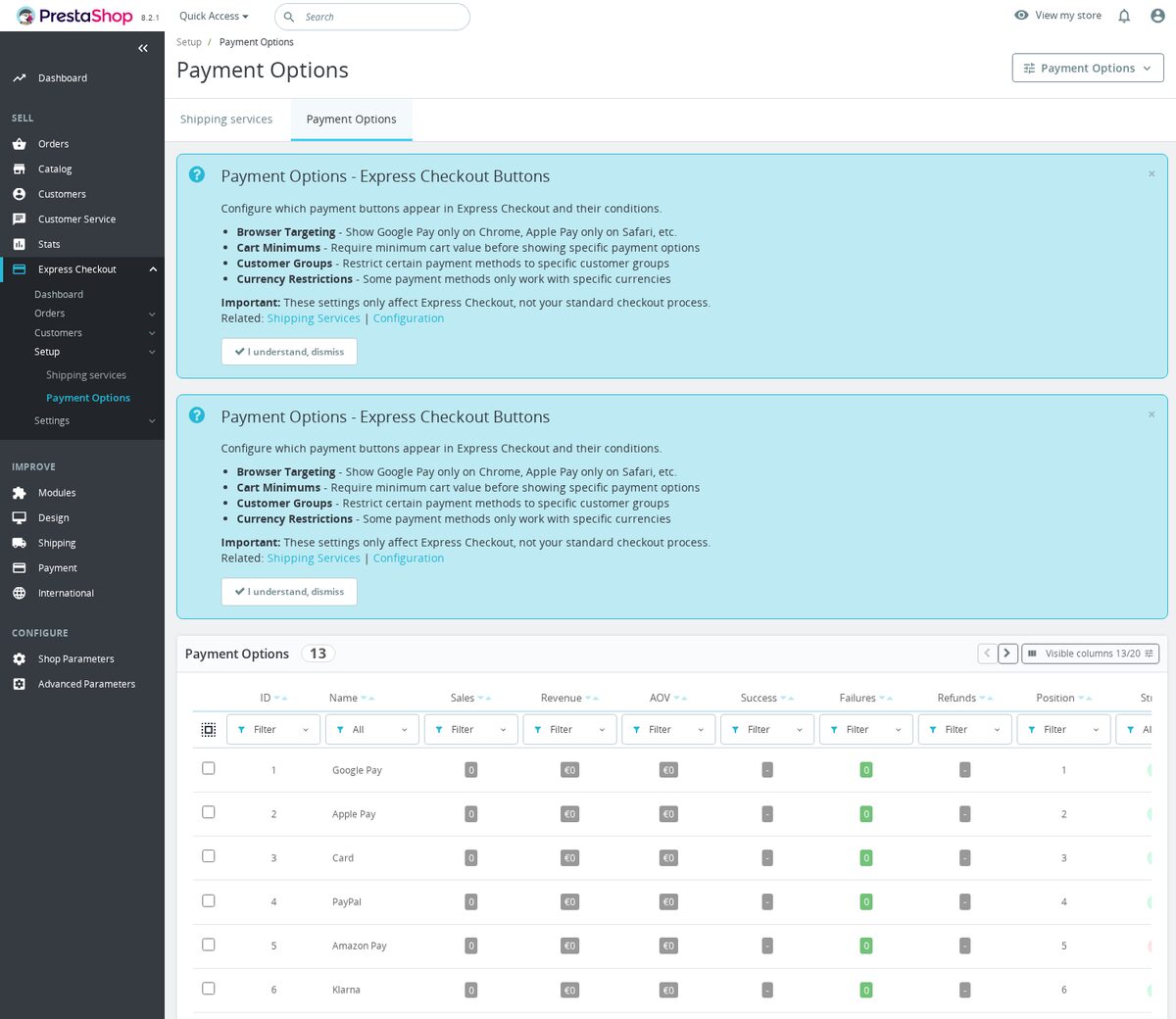
Task: Click View my store link
Action: (x=1058, y=16)
